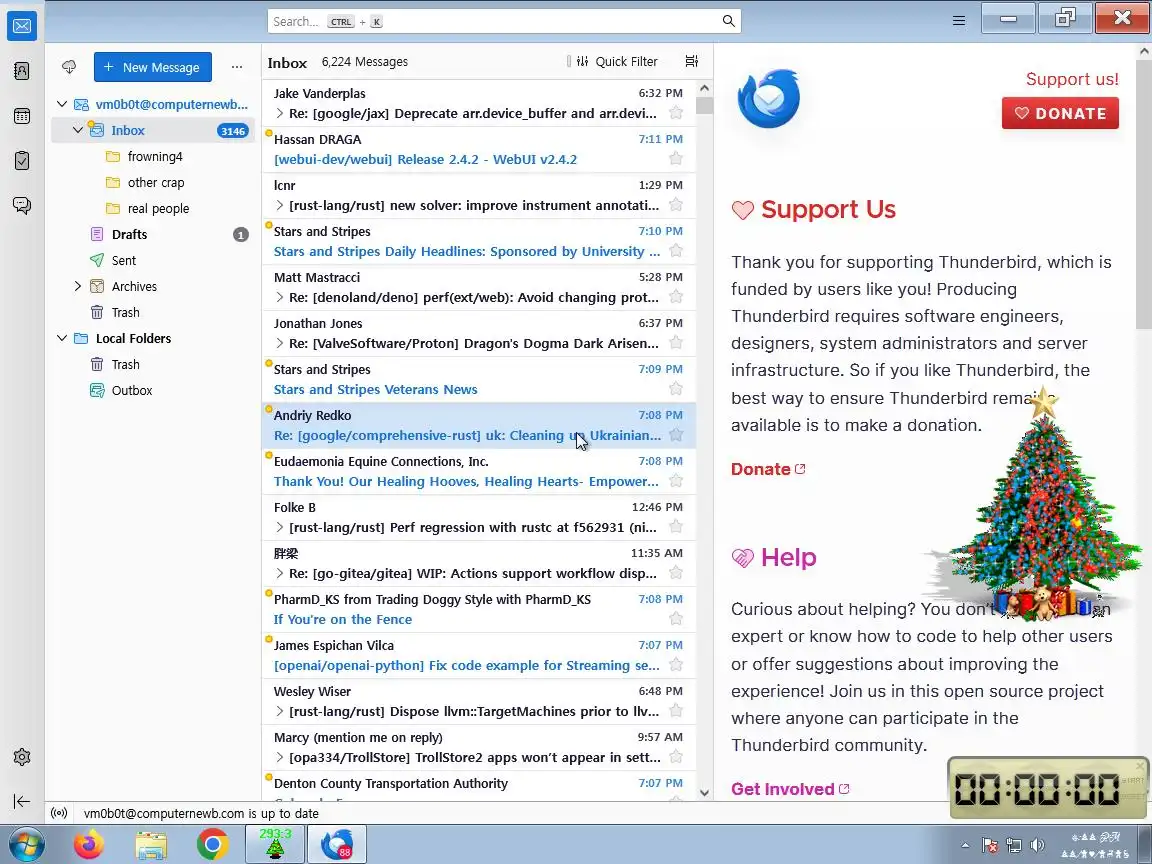
Task: Open the 'other crap' folder
Action: (x=153, y=182)
